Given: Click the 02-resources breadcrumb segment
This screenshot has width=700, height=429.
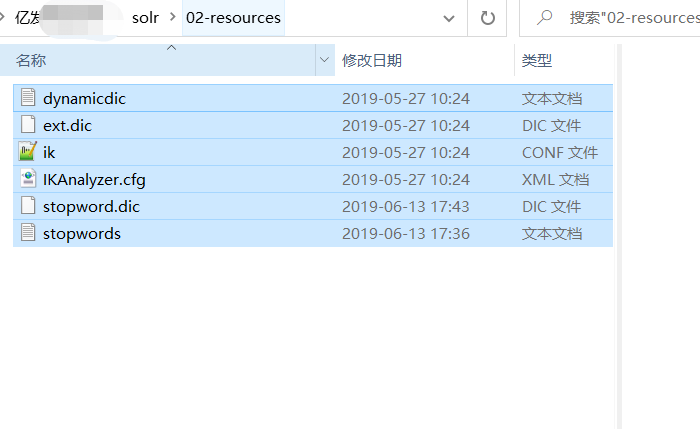Looking at the screenshot, I should pyautogui.click(x=233, y=18).
